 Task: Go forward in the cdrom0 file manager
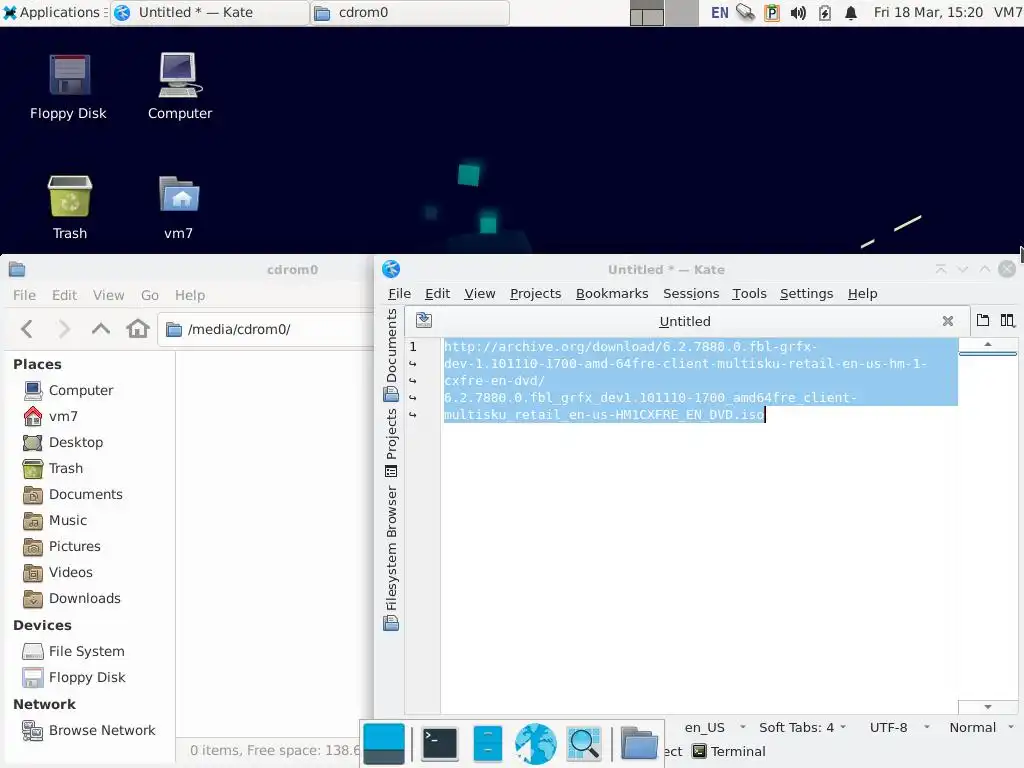pyautogui.click(x=63, y=328)
